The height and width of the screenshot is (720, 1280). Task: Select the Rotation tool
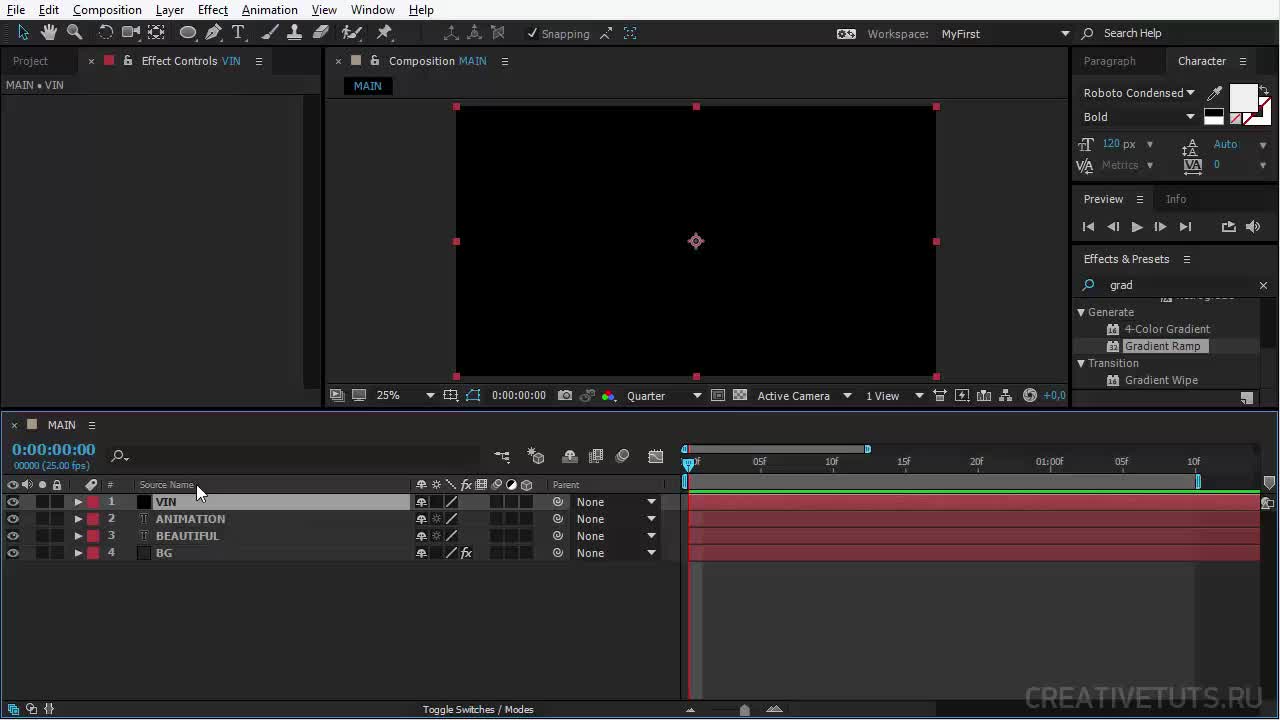[105, 33]
